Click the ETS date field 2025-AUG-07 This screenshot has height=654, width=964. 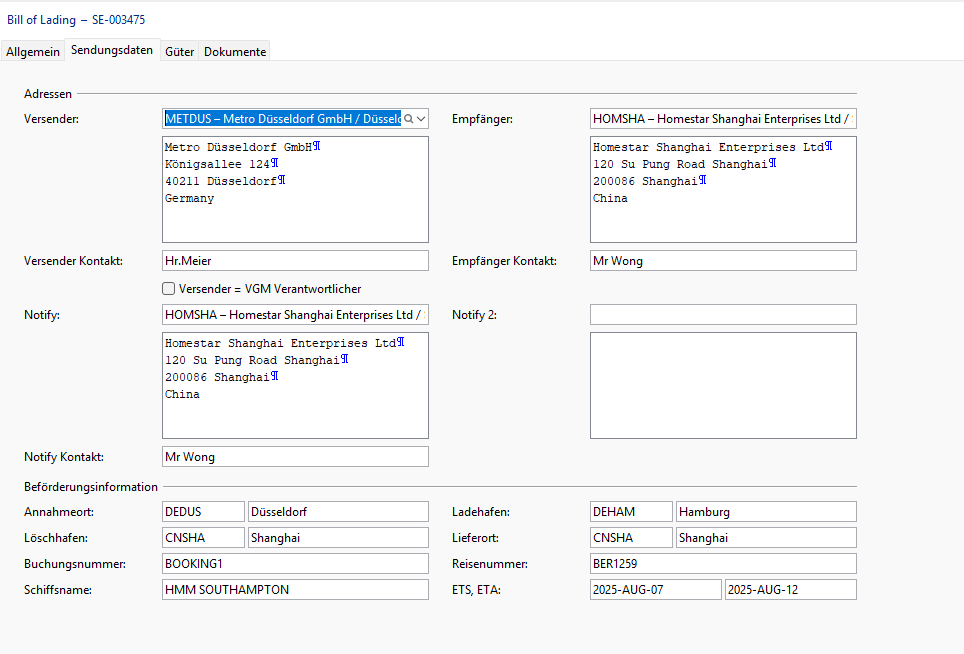coord(655,589)
